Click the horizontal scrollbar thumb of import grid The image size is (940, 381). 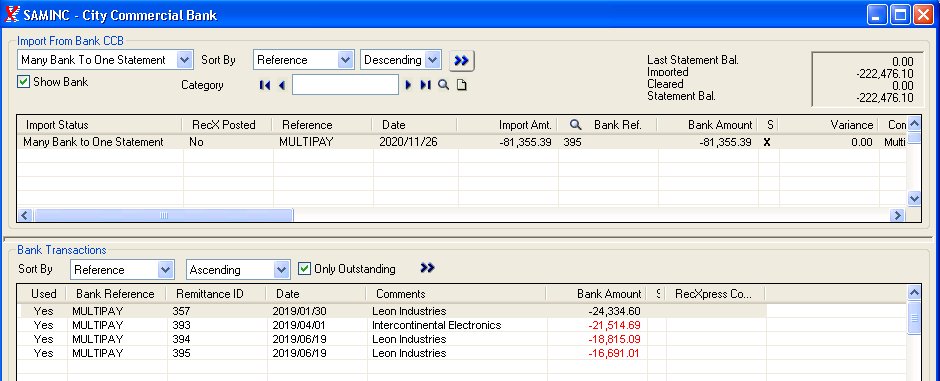click(x=164, y=215)
